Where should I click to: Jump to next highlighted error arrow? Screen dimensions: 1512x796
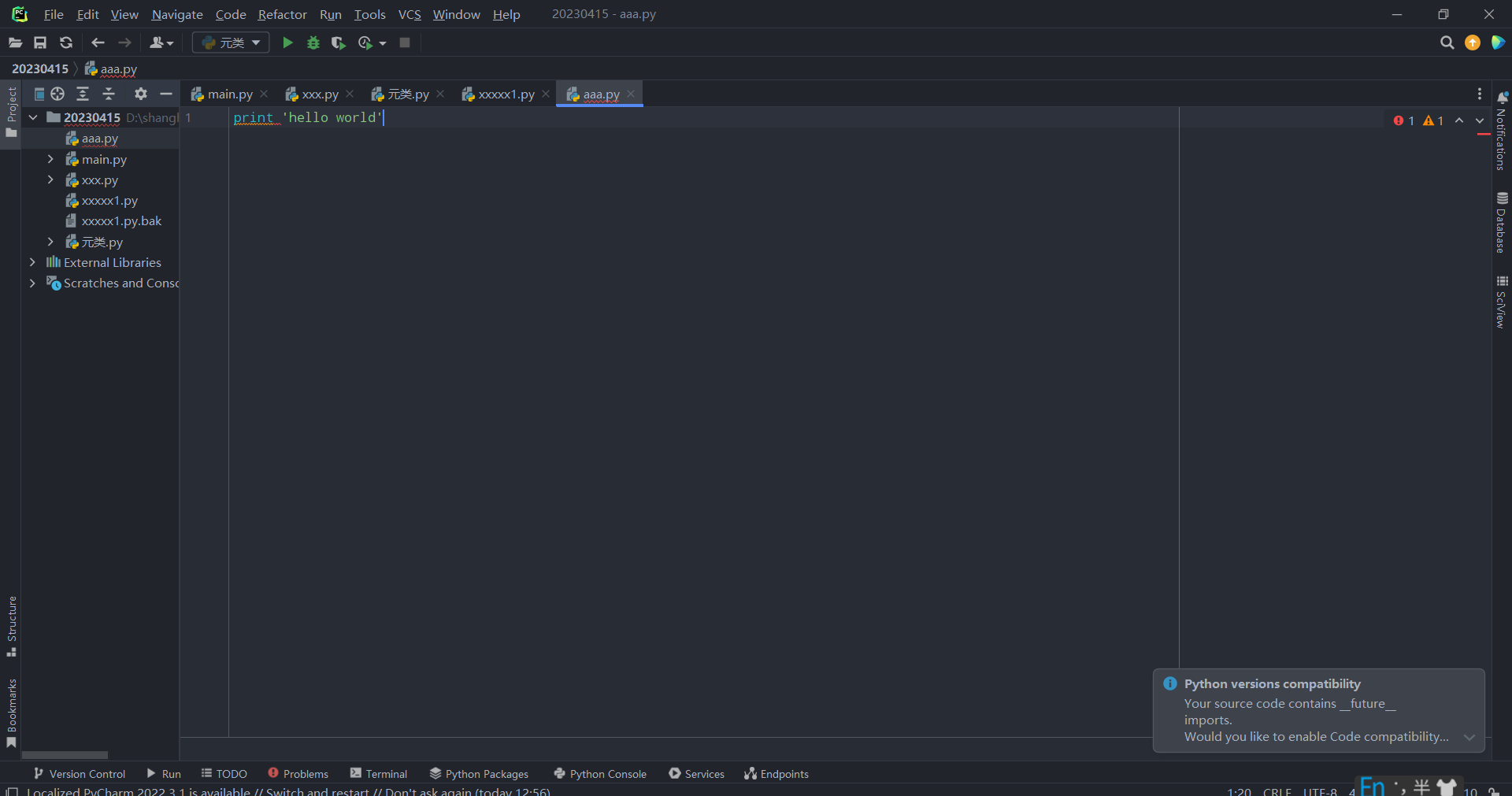pyautogui.click(x=1480, y=120)
